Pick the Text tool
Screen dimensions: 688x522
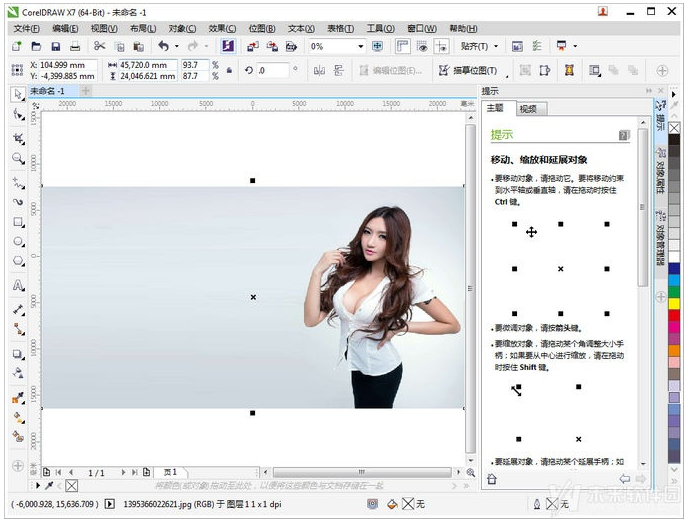18,286
